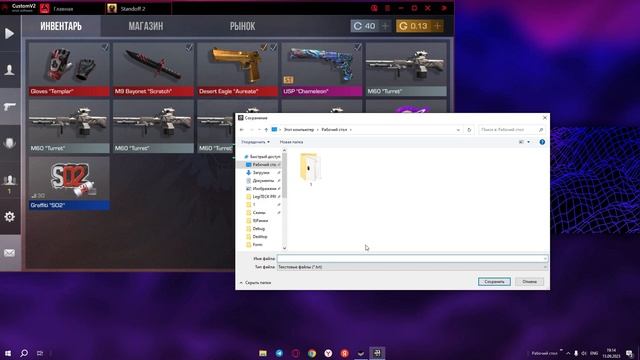This screenshot has width=640, height=360.
Task: Click the red circular icon in CustomV2 title bar
Action: point(374,8)
